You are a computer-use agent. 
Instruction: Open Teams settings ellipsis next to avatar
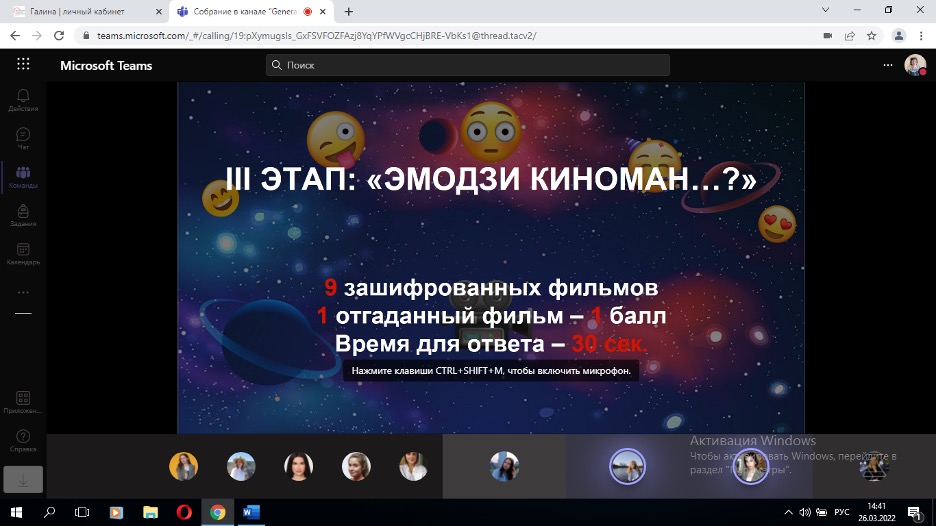887,65
